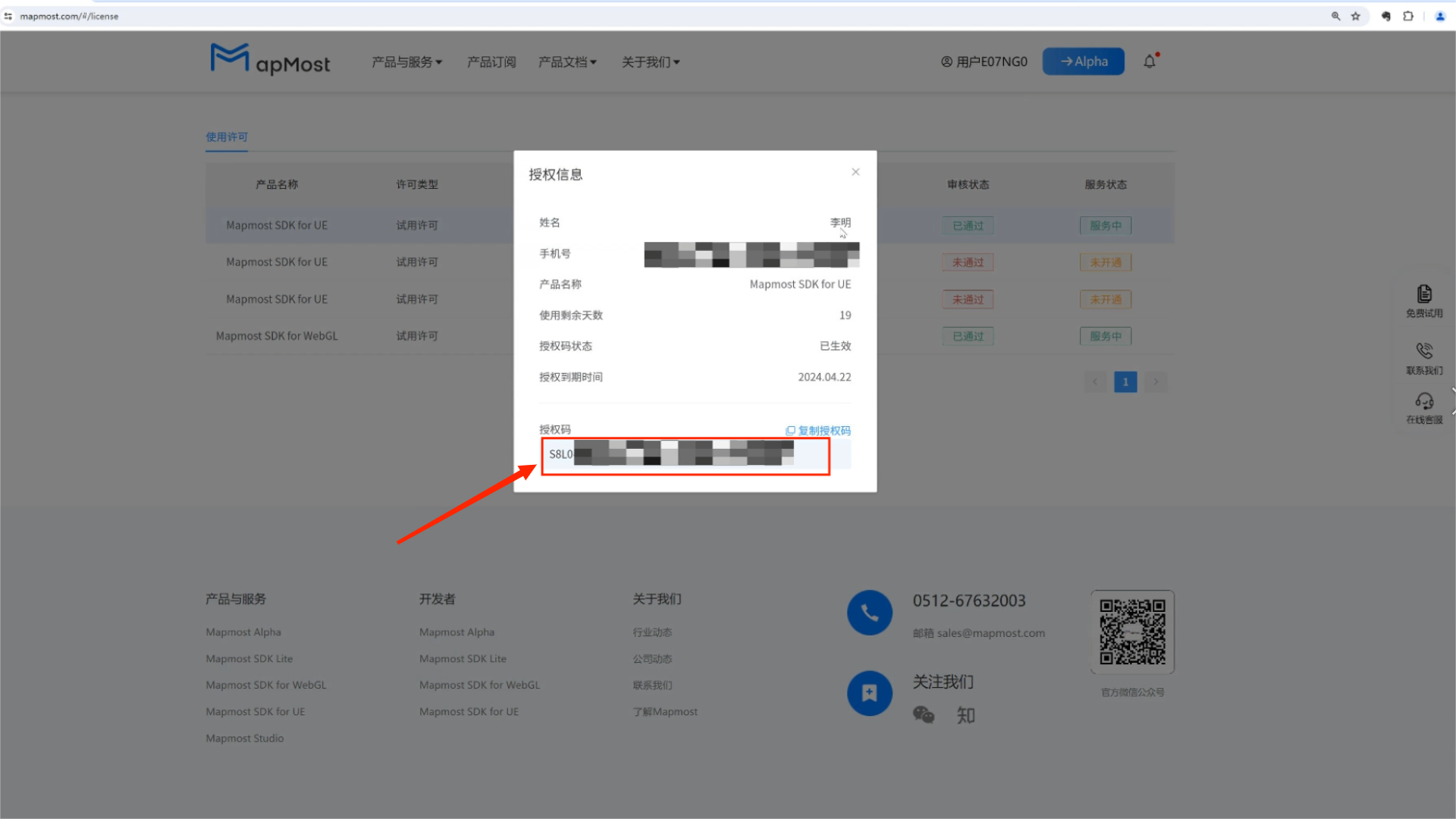Click the Alpha button in the header
1456x819 pixels.
click(1083, 61)
